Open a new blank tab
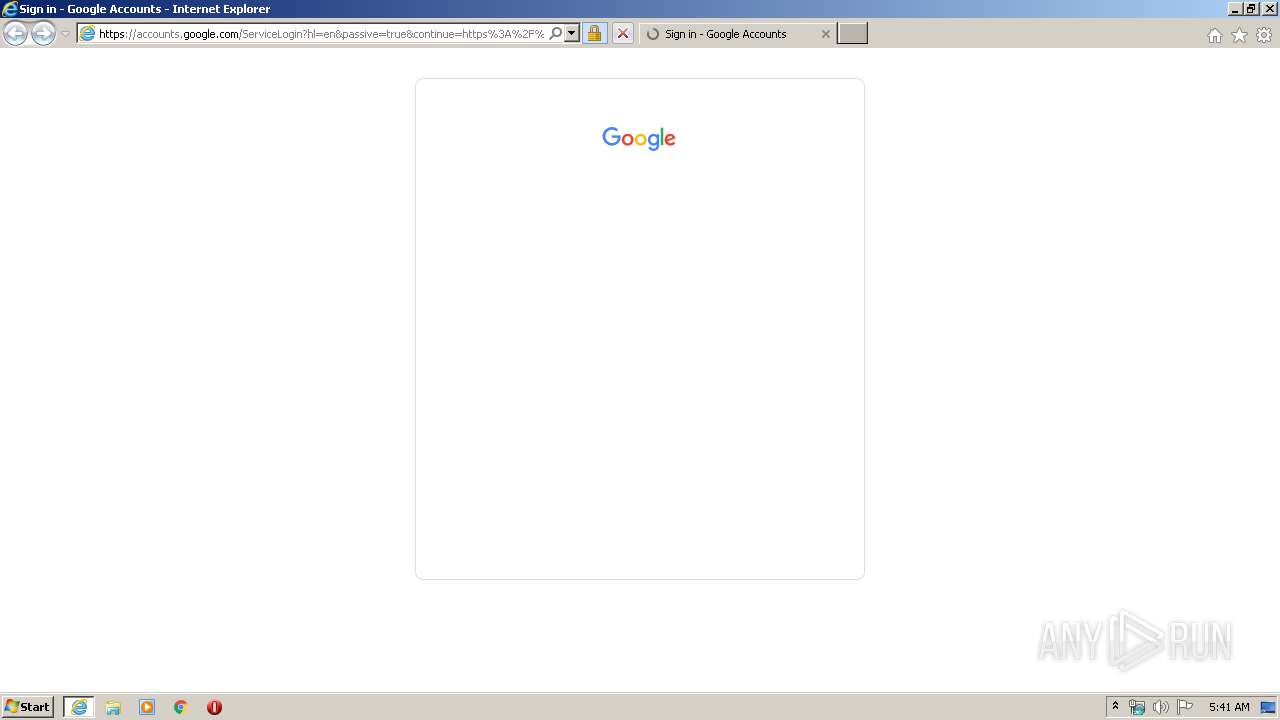 (852, 34)
